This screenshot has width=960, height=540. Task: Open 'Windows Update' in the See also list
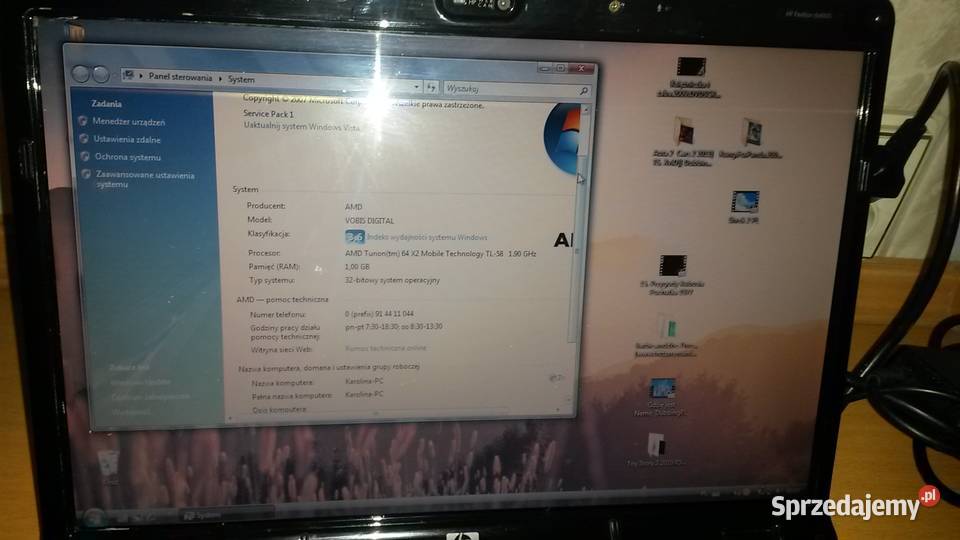(141, 382)
